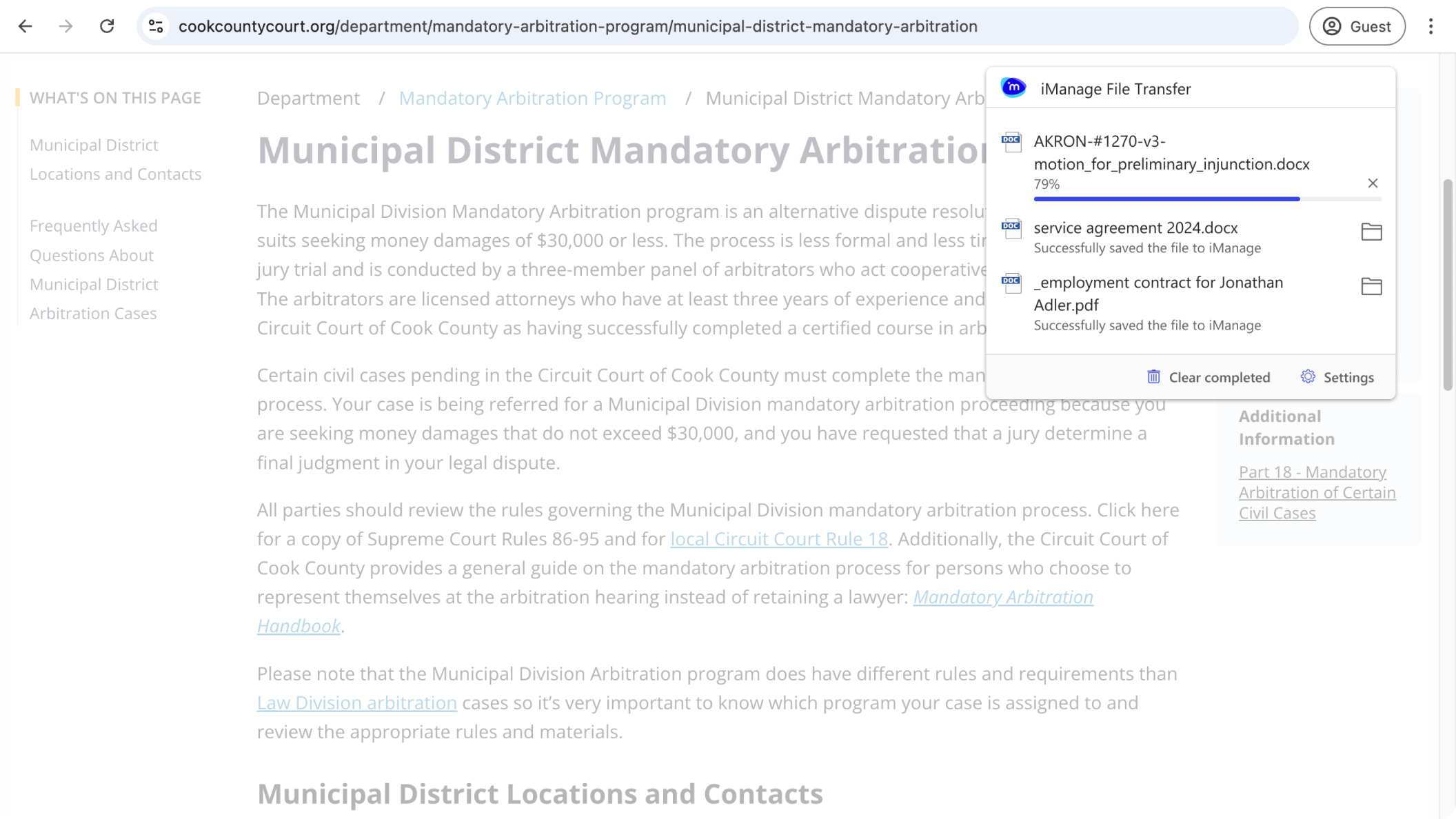Cancel the AKRON motion file upload
Image resolution: width=1456 pixels, height=819 pixels.
[x=1372, y=183]
